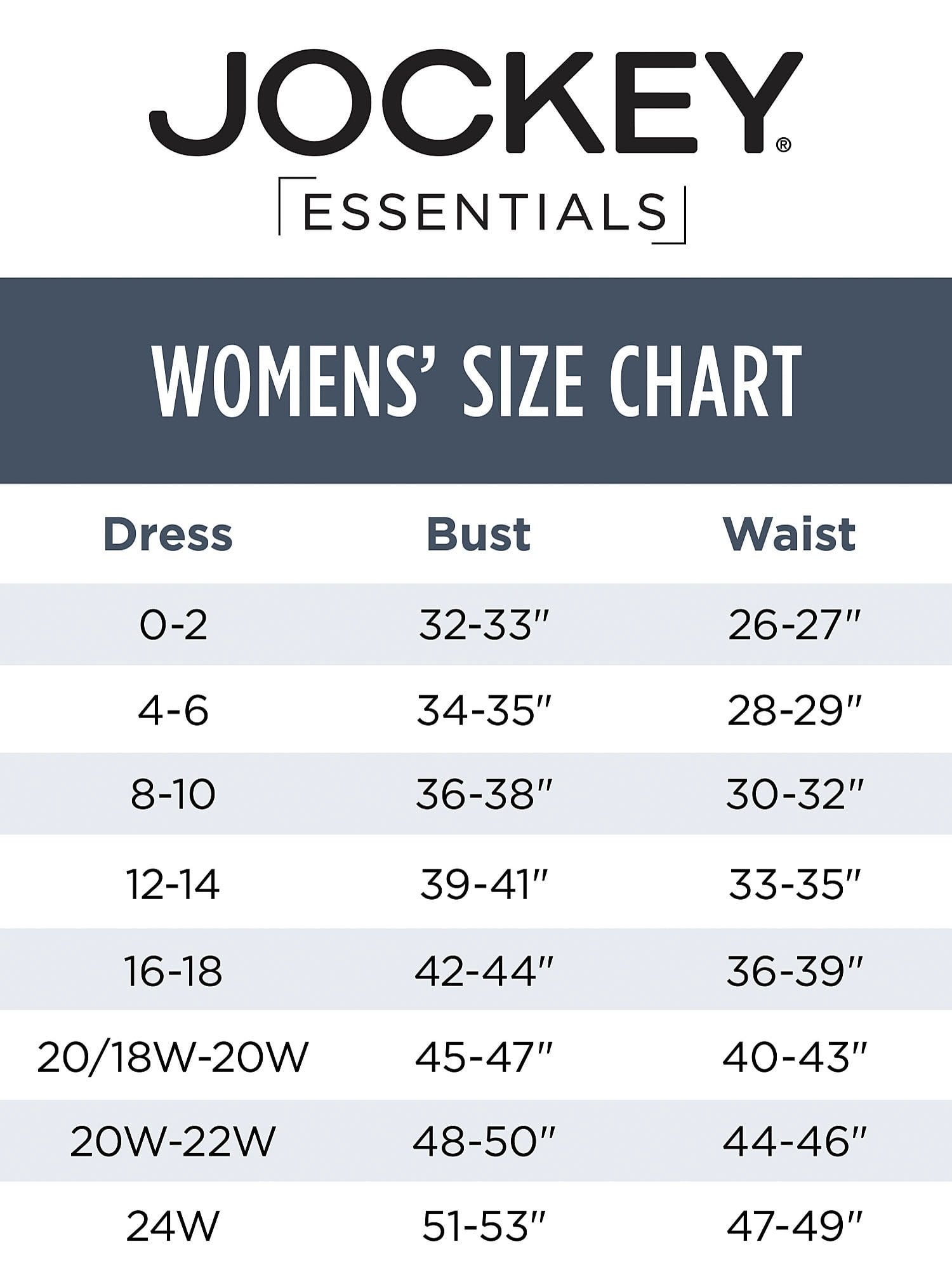Select the 24W dress size cell

point(173,1226)
